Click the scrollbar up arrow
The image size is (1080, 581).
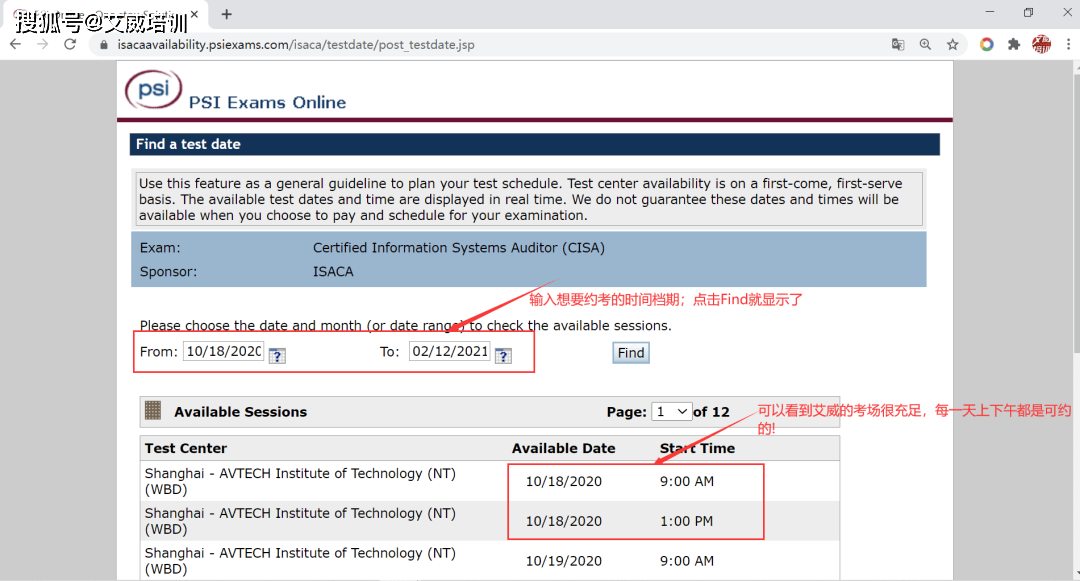coord(1075,67)
